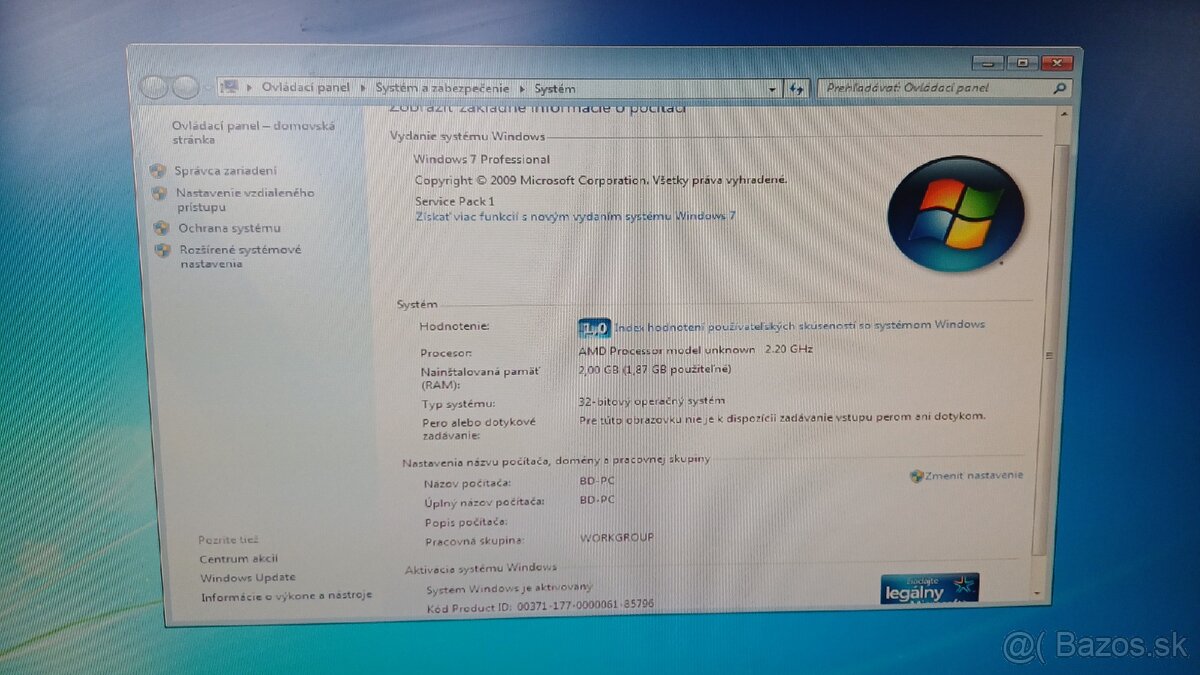The height and width of the screenshot is (675, 1200).
Task: Click the WORKGROUP value text
Action: 617,537
